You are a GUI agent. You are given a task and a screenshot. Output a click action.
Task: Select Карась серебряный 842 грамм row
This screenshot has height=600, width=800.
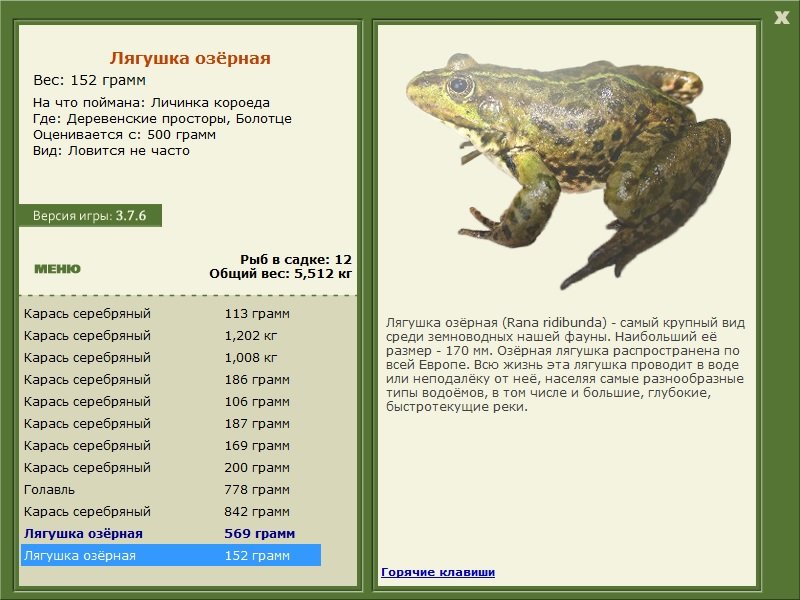171,512
